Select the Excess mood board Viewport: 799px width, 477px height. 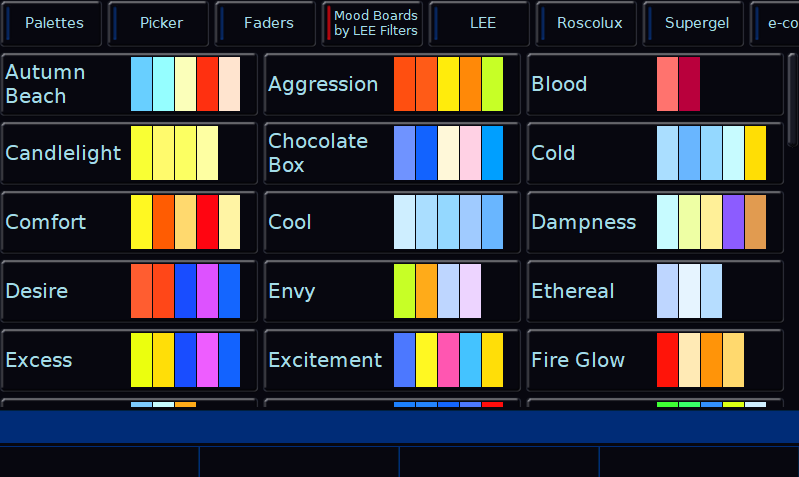coord(129,360)
